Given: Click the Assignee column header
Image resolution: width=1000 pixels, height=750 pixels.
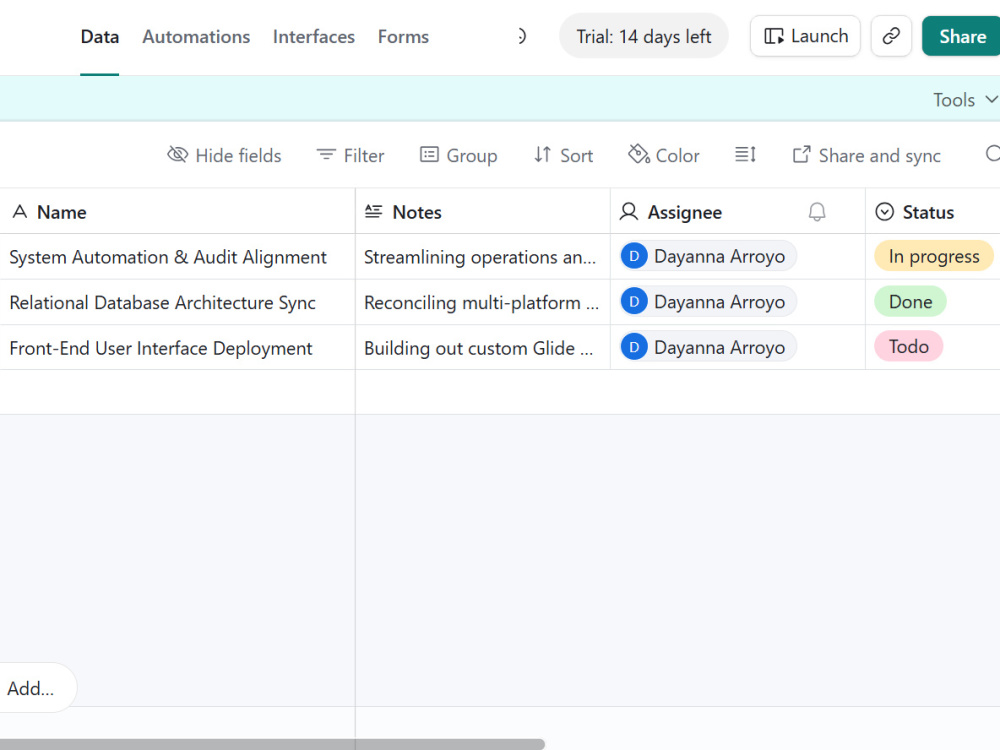Looking at the screenshot, I should (738, 212).
